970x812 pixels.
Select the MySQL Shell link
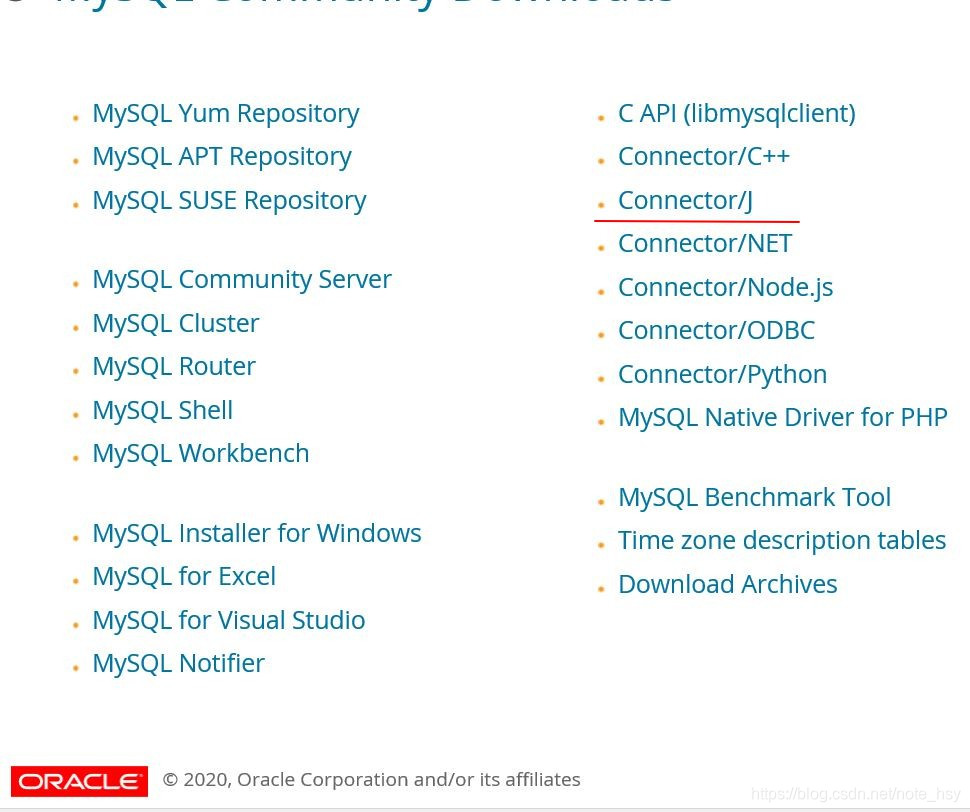(x=163, y=411)
